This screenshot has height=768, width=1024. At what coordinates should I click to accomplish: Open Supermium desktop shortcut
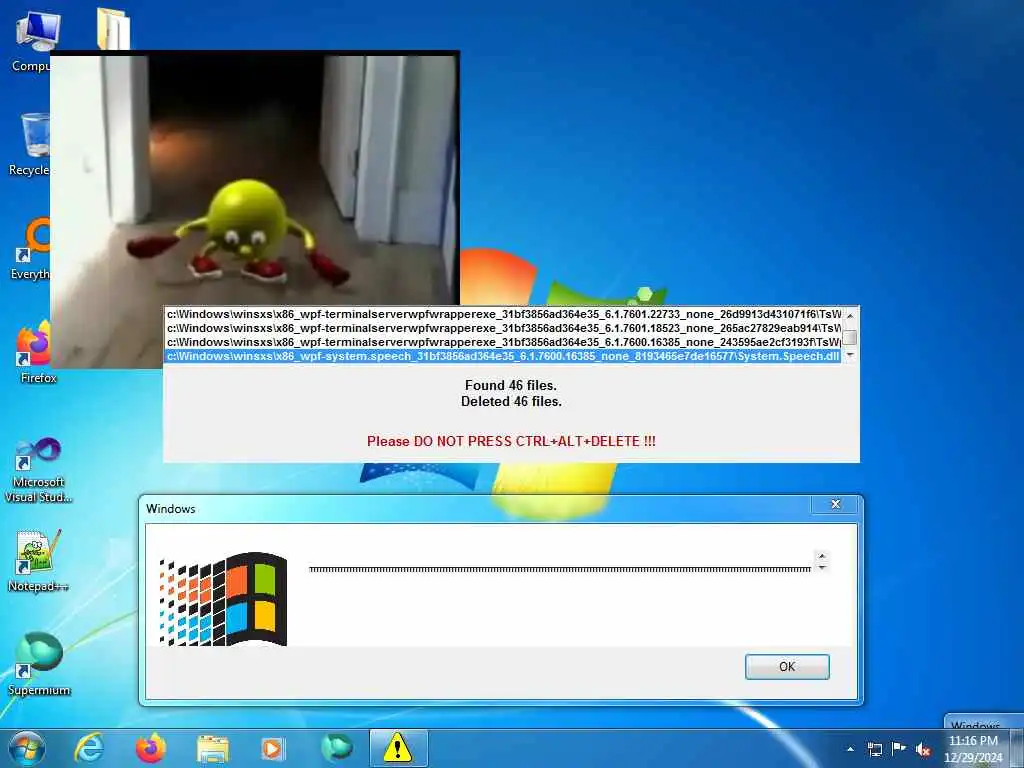pos(39,664)
